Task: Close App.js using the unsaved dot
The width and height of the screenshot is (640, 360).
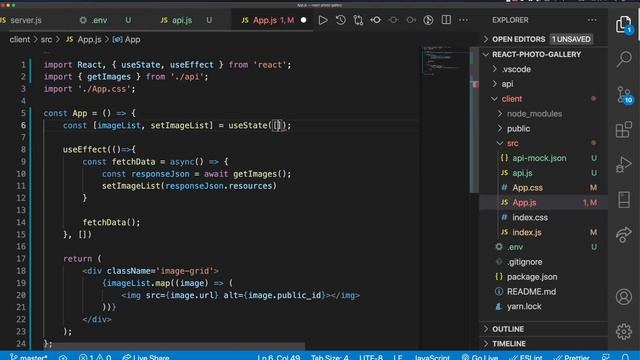Action: pos(304,20)
